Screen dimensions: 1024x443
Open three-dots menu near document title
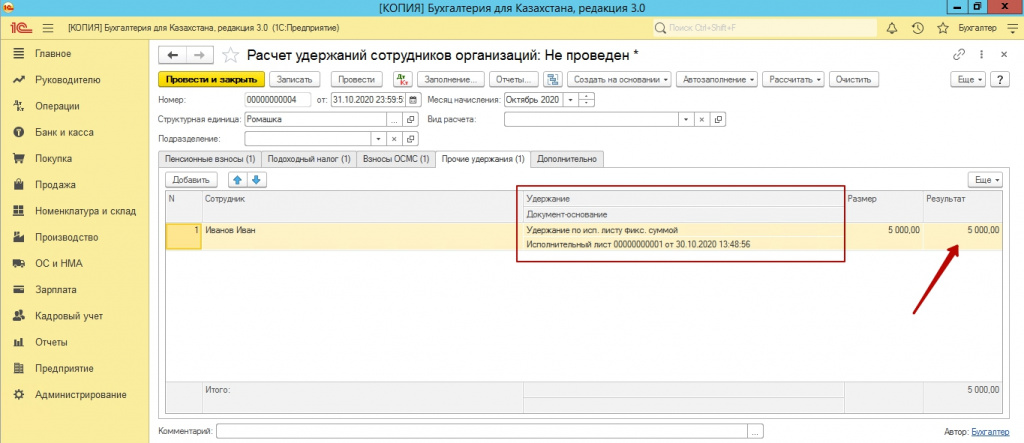(x=982, y=55)
